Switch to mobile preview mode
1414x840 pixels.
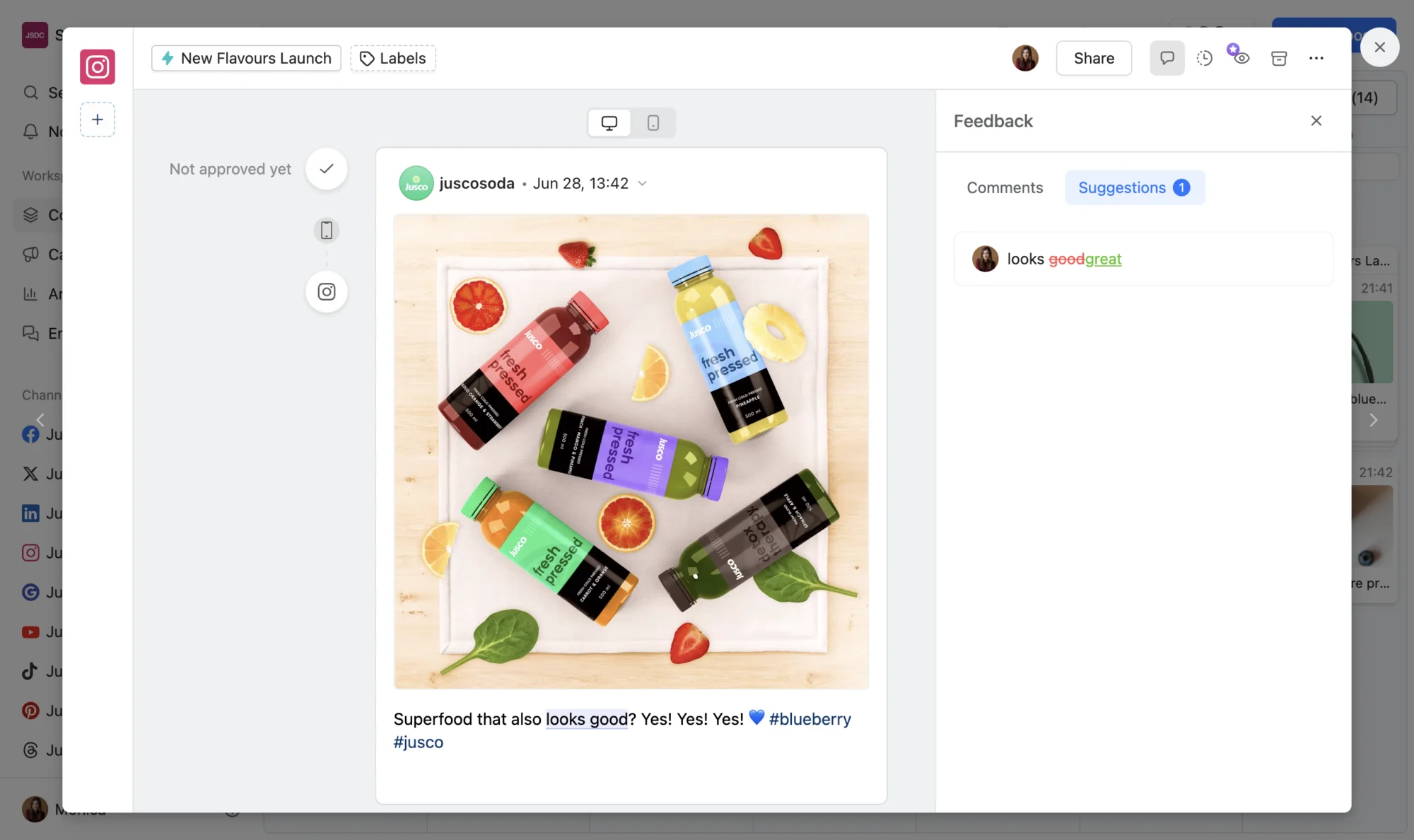653,123
